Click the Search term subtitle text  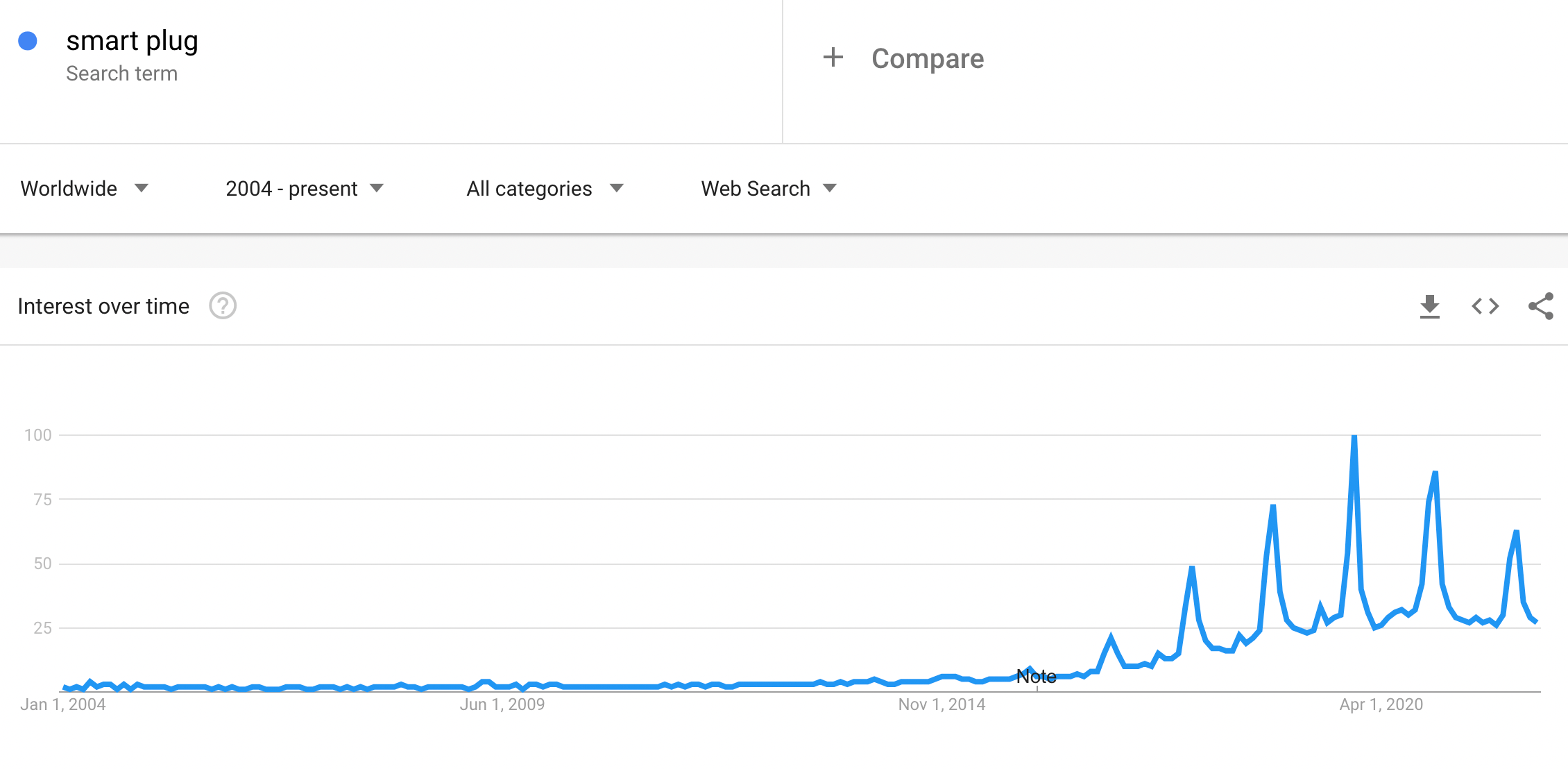pyautogui.click(x=122, y=74)
